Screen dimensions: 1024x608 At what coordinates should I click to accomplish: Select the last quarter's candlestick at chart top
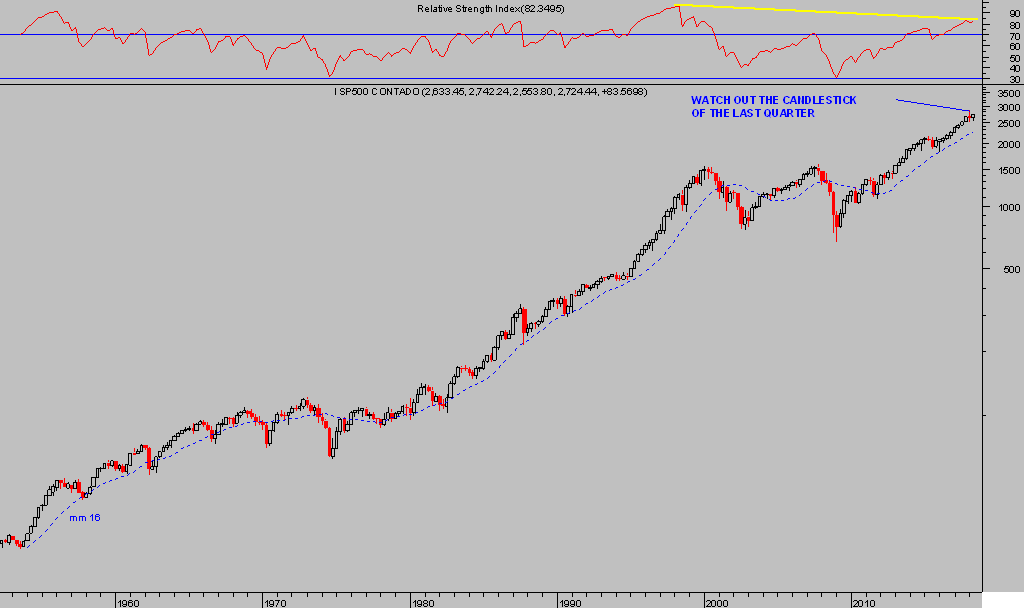(x=972, y=117)
